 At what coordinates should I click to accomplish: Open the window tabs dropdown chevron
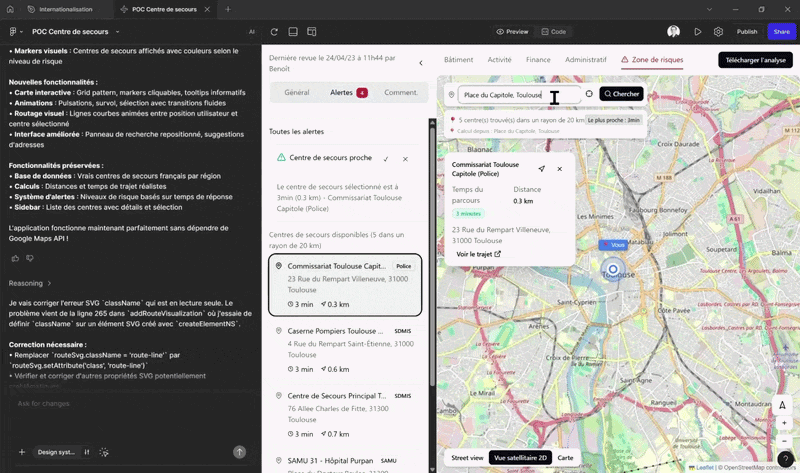[709, 9]
